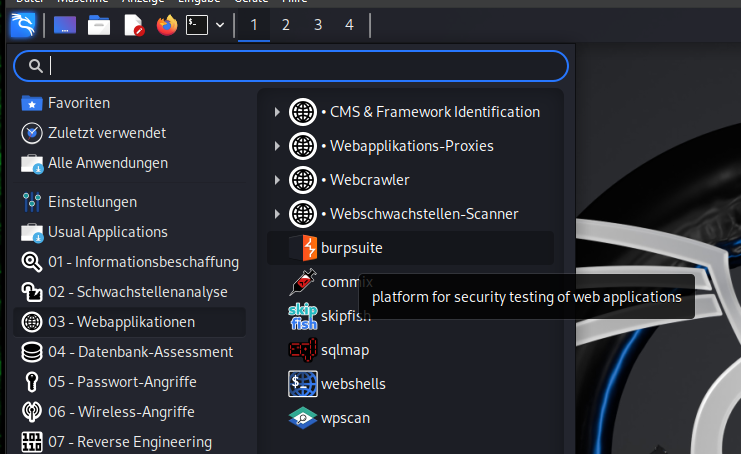This screenshot has width=741, height=454.
Task: Click the Usual Applications folder icon
Action: point(32,232)
